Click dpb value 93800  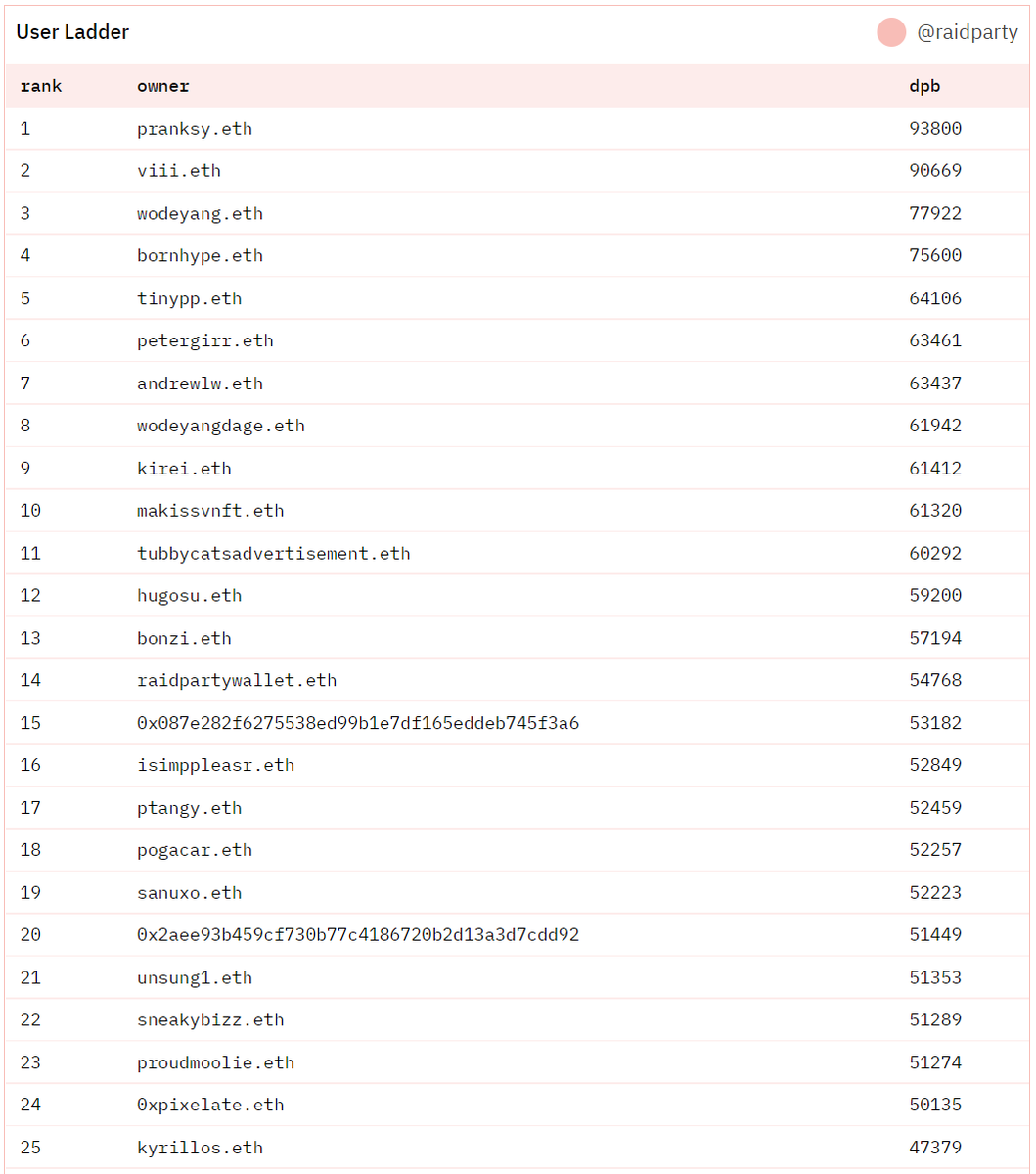tap(935, 129)
